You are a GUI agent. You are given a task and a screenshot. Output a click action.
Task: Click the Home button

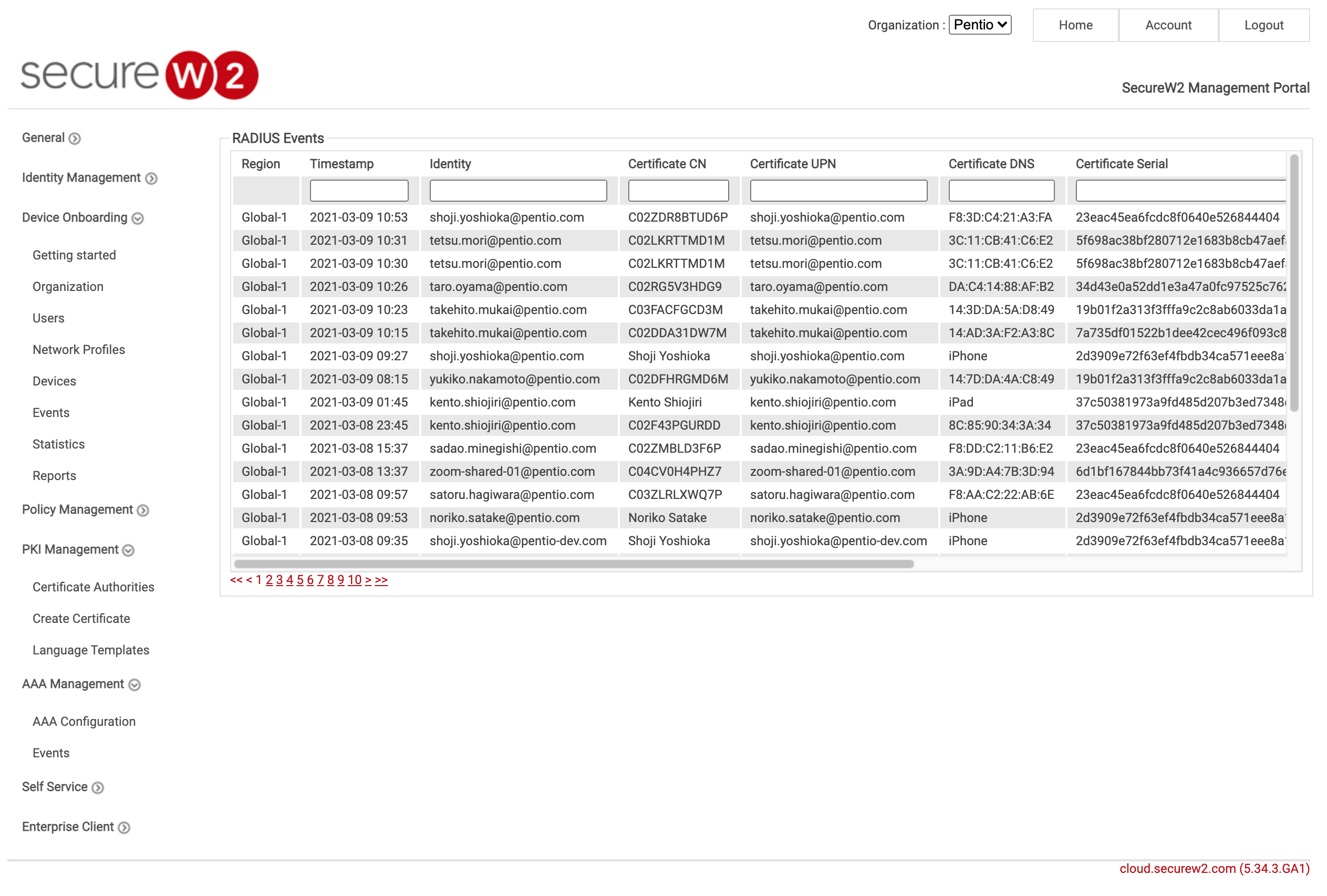(x=1076, y=25)
